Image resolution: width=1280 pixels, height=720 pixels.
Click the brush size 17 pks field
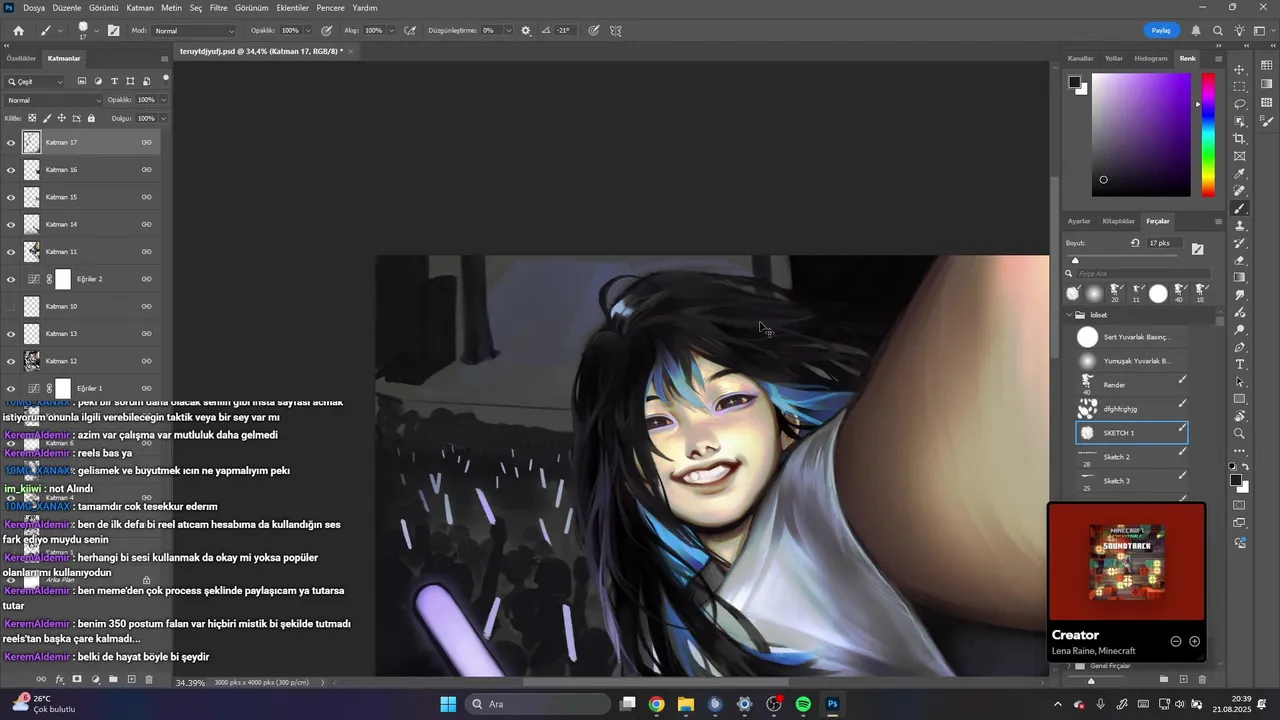(x=1165, y=243)
